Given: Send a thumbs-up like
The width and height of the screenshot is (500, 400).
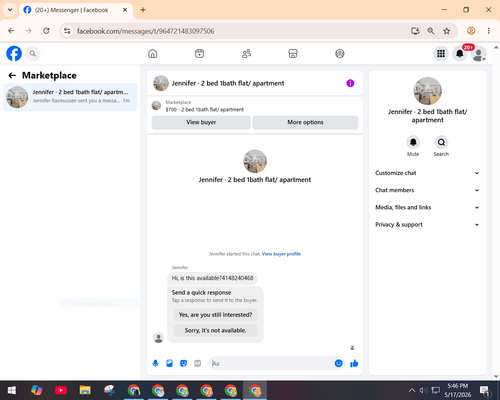Looking at the screenshot, I should tap(354, 363).
